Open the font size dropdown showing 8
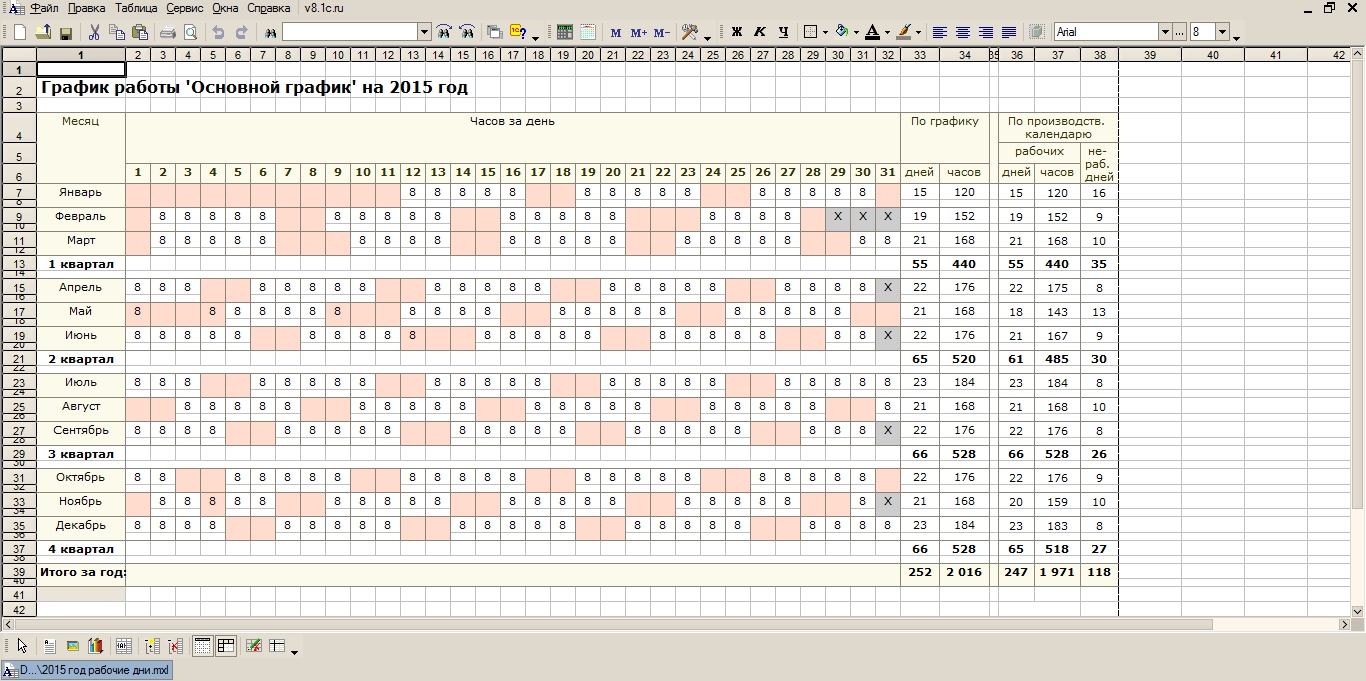 (x=1222, y=32)
